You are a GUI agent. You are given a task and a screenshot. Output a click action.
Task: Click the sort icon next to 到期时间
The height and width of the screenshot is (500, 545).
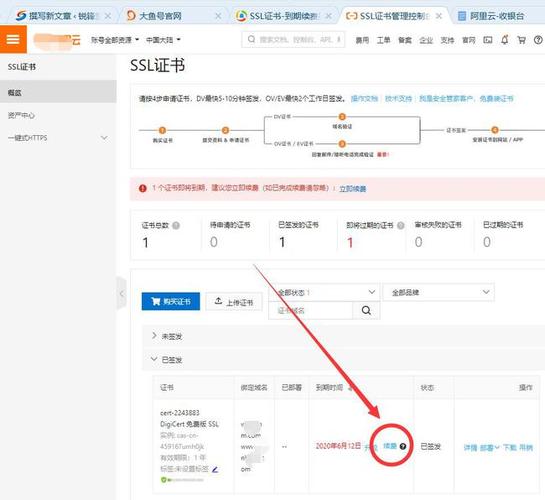350,387
